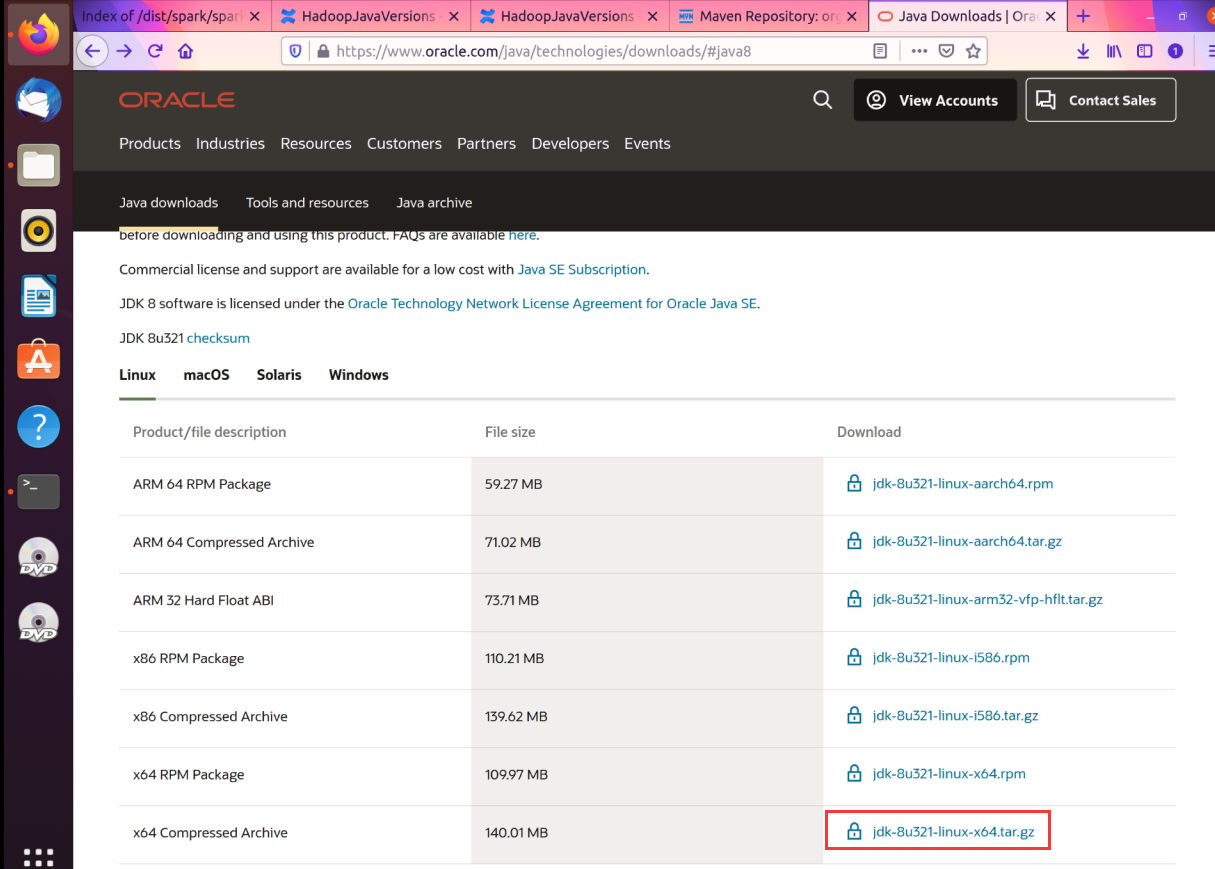The image size is (1215, 869).
Task: Switch to the first HadoopJavaVersions tab
Action: (371, 16)
